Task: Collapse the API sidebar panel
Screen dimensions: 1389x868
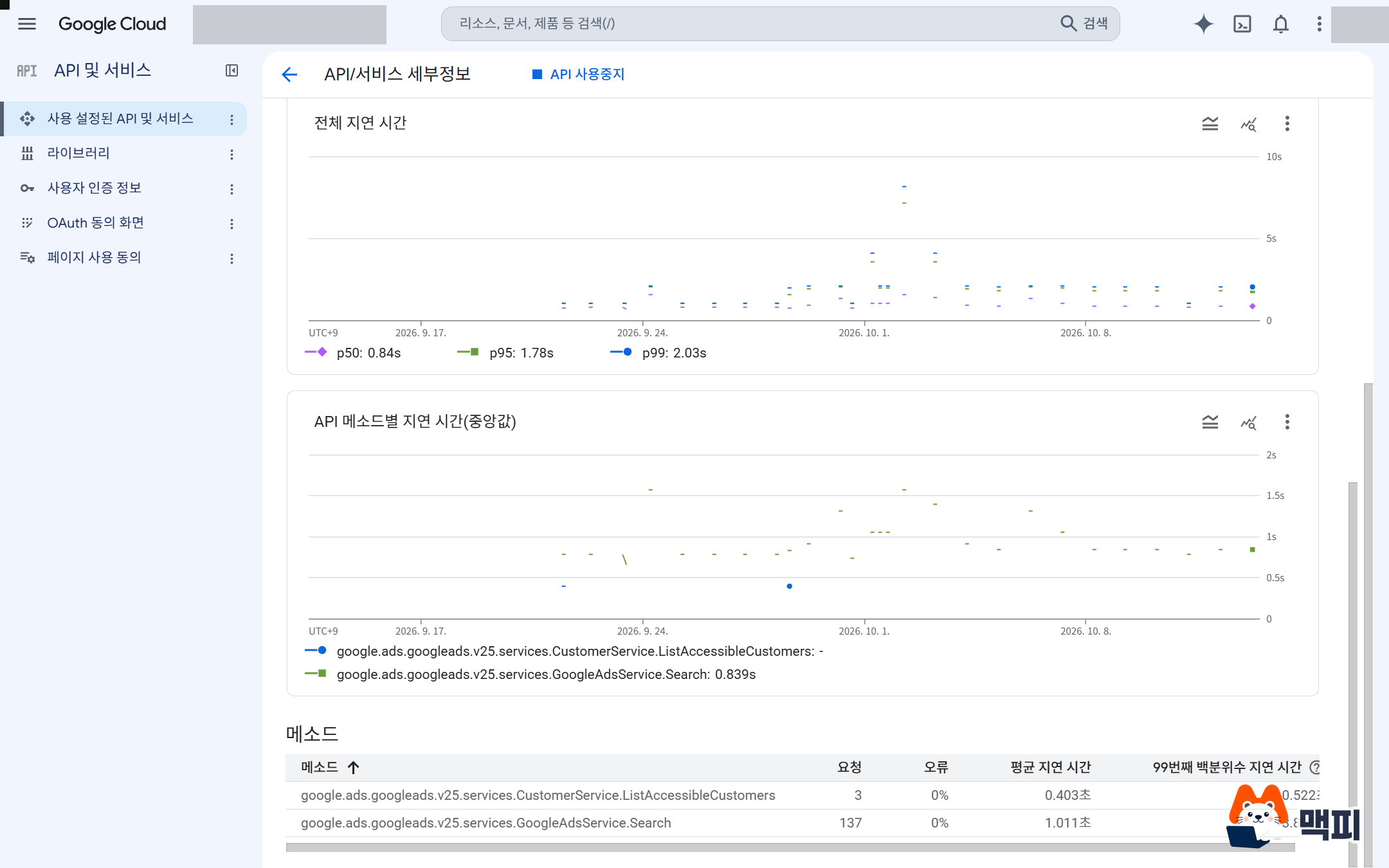Action: click(232, 70)
